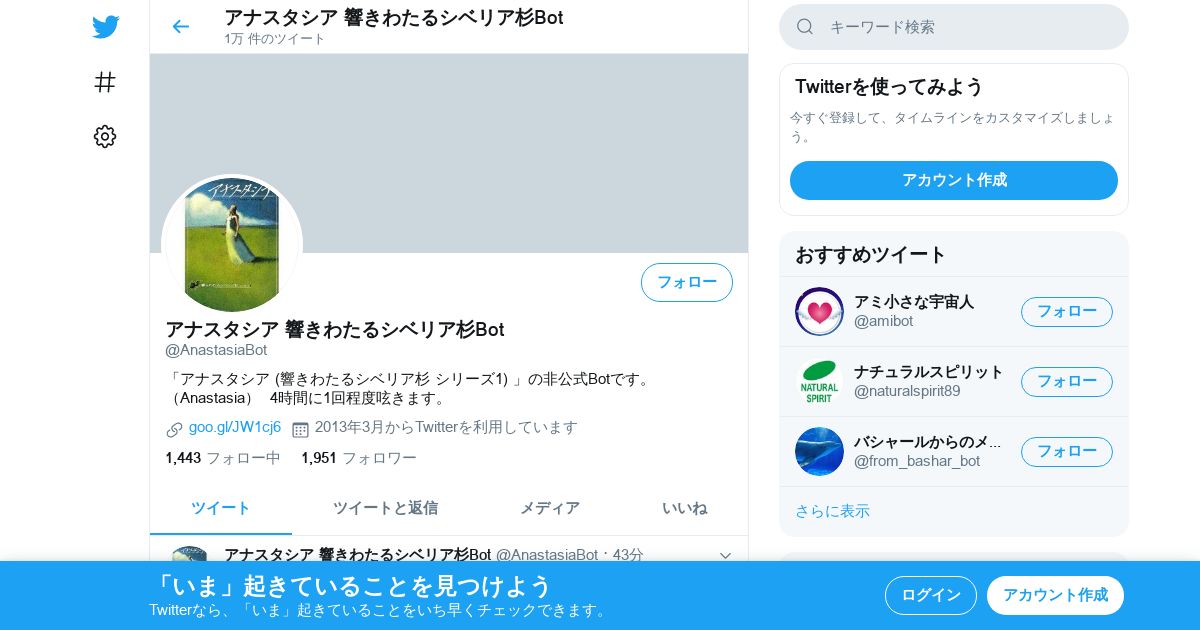Open the アミ小さな宇宙人 heart avatar
Screen dimensions: 1200x630
[x=819, y=311]
